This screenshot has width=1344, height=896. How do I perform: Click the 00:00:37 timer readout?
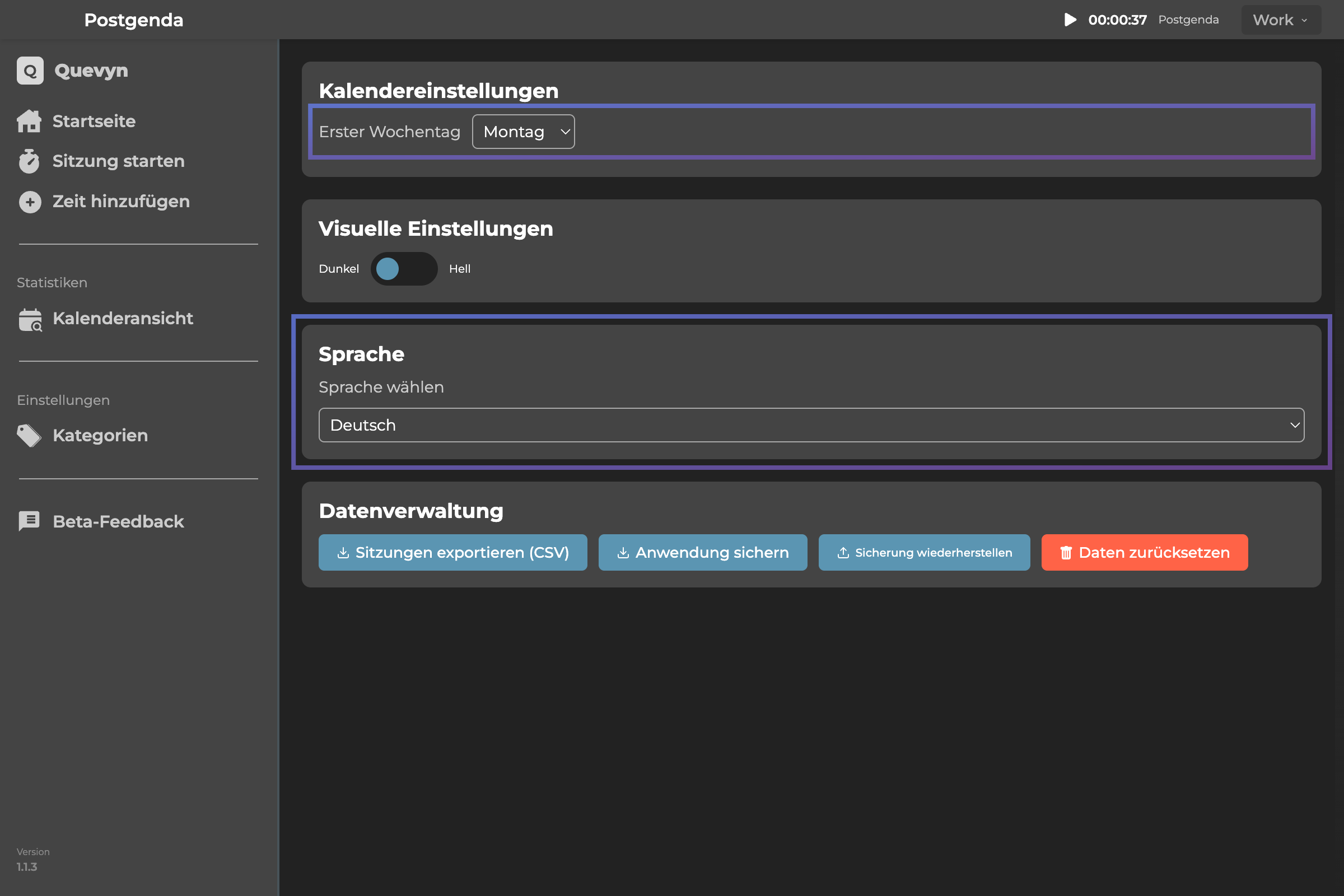(1117, 20)
